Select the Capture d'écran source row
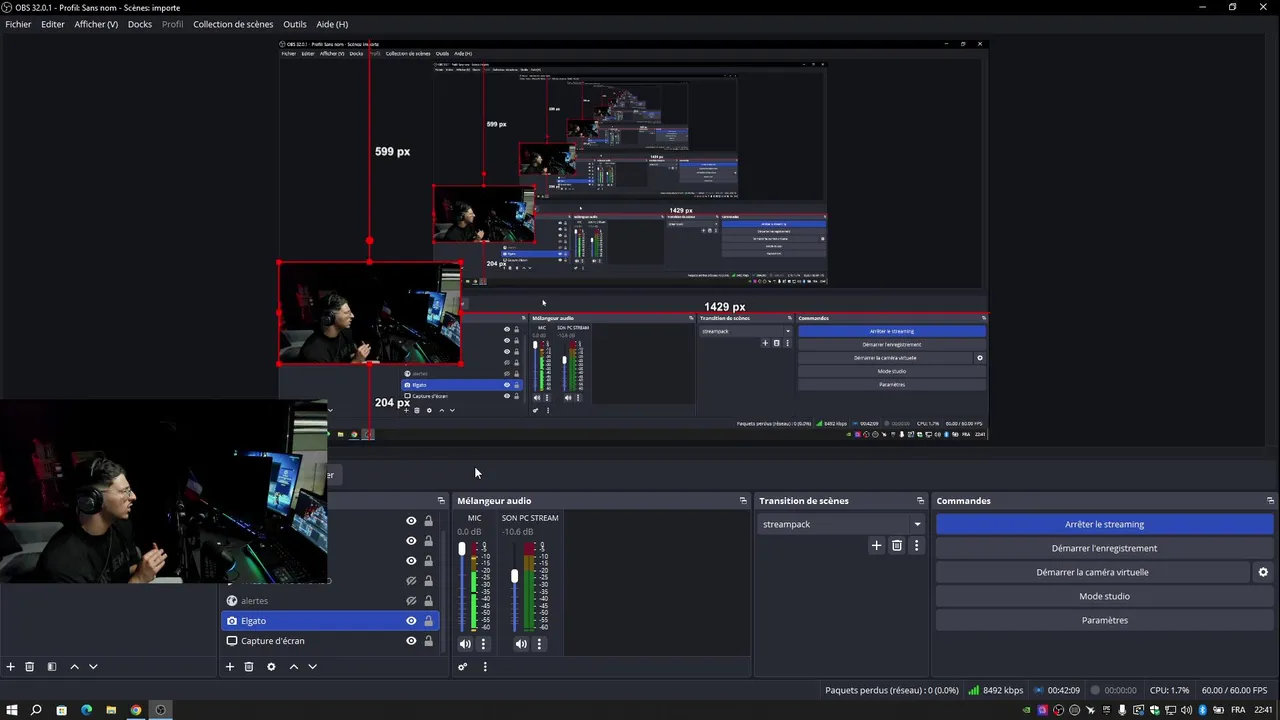This screenshot has width=1280, height=720. pos(331,641)
